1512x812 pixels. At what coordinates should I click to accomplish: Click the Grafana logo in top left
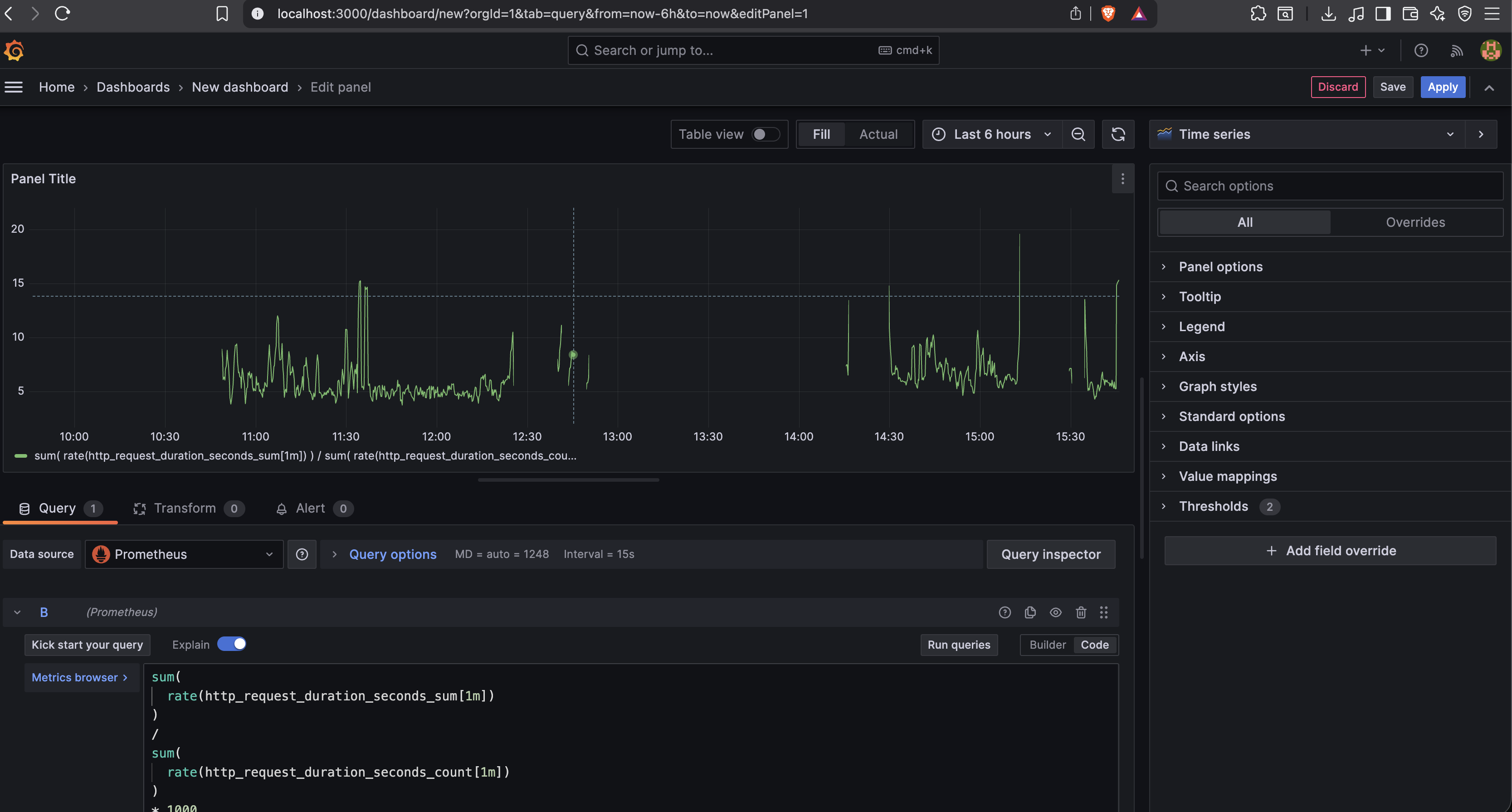14,50
